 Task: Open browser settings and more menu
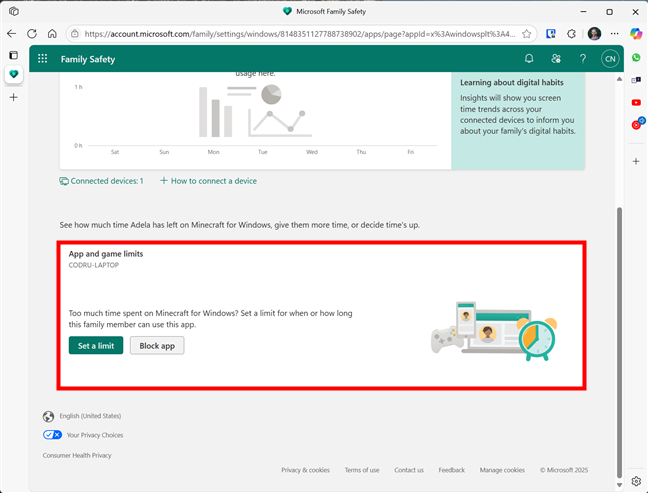[x=615, y=34]
